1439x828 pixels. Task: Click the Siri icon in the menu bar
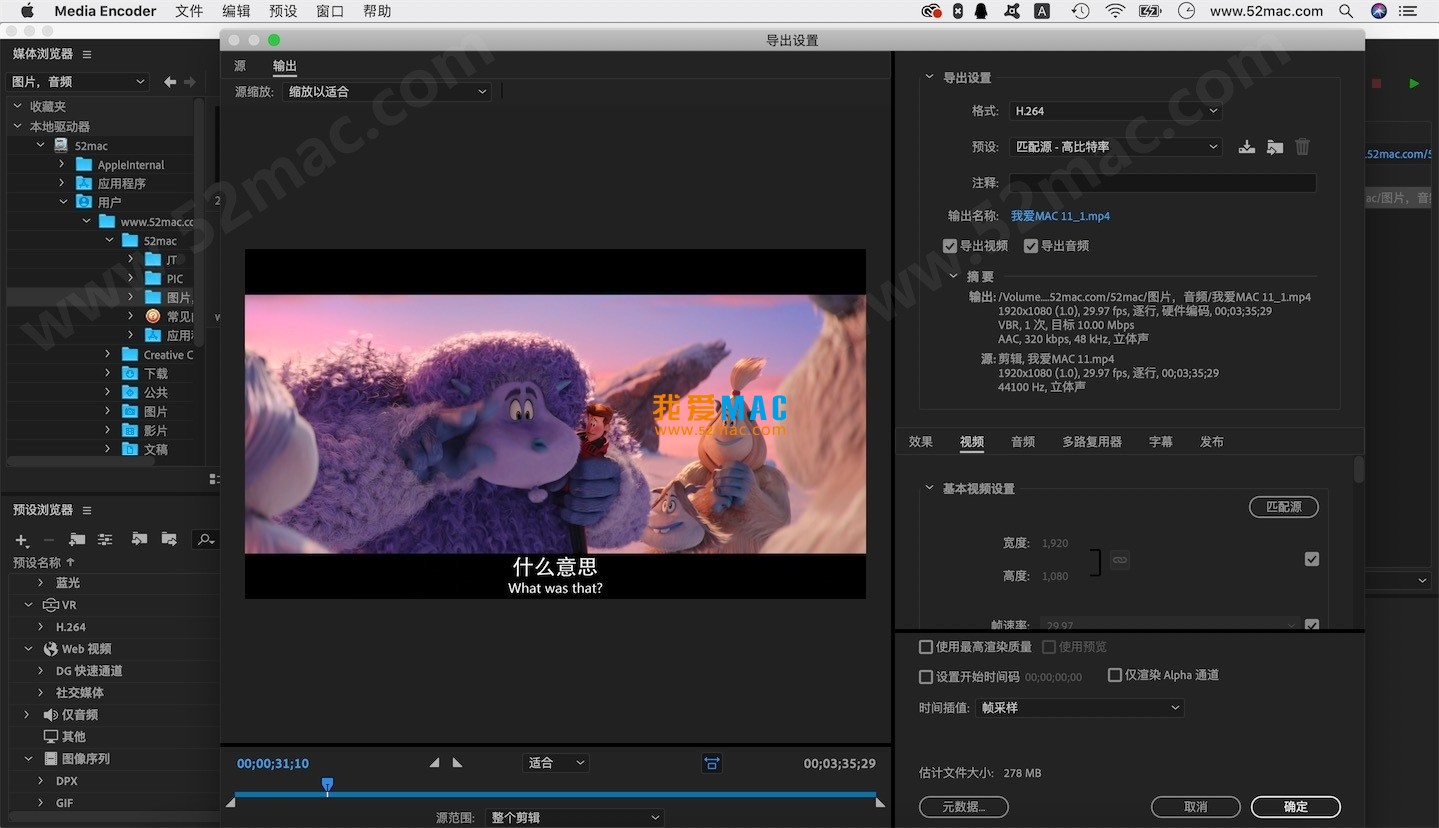[1379, 11]
